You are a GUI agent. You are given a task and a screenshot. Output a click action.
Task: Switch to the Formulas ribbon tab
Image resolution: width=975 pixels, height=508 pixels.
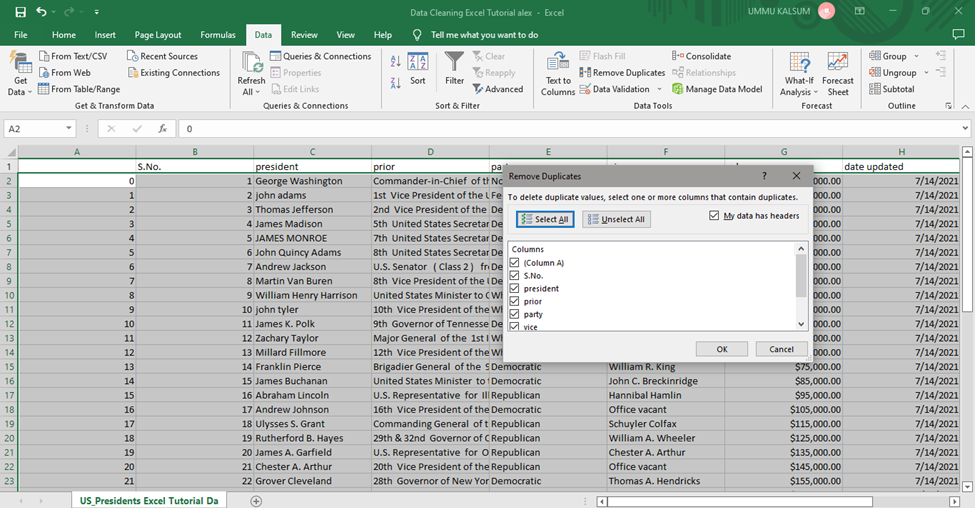[x=217, y=35]
